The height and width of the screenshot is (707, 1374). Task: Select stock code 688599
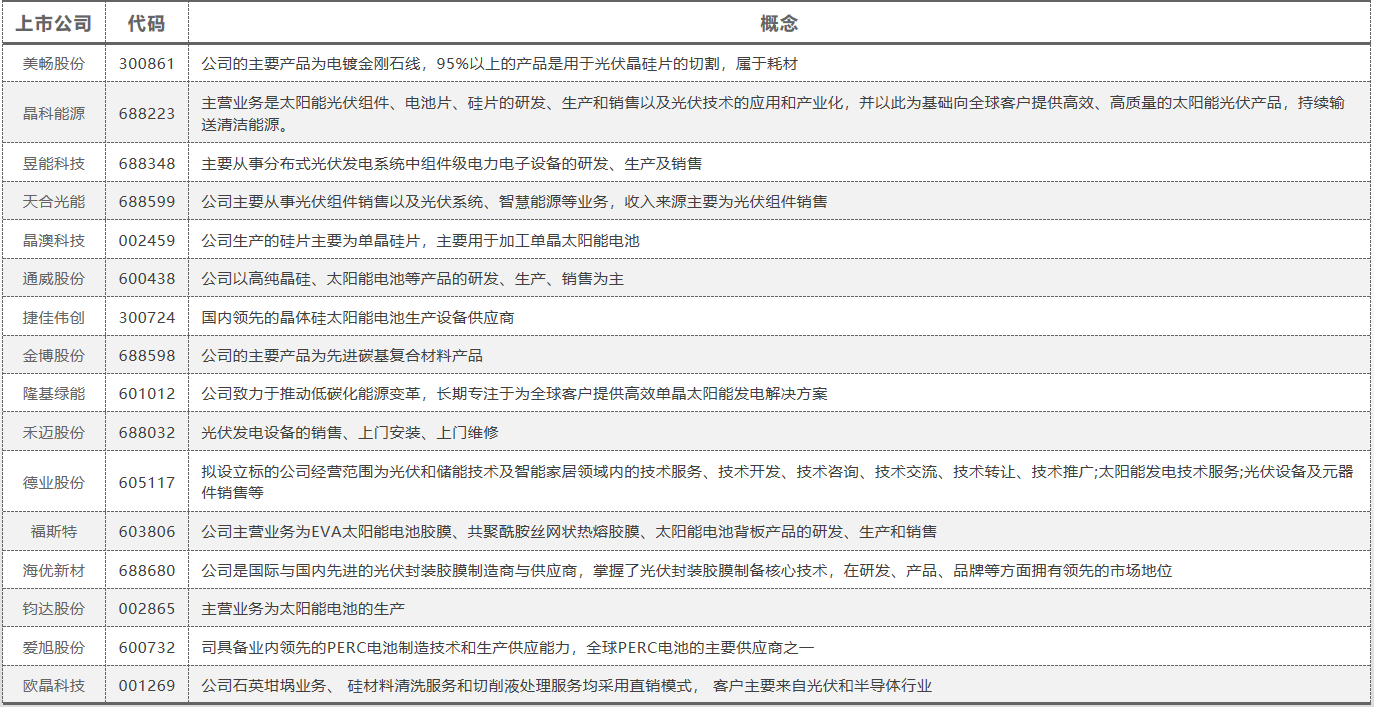coord(146,202)
